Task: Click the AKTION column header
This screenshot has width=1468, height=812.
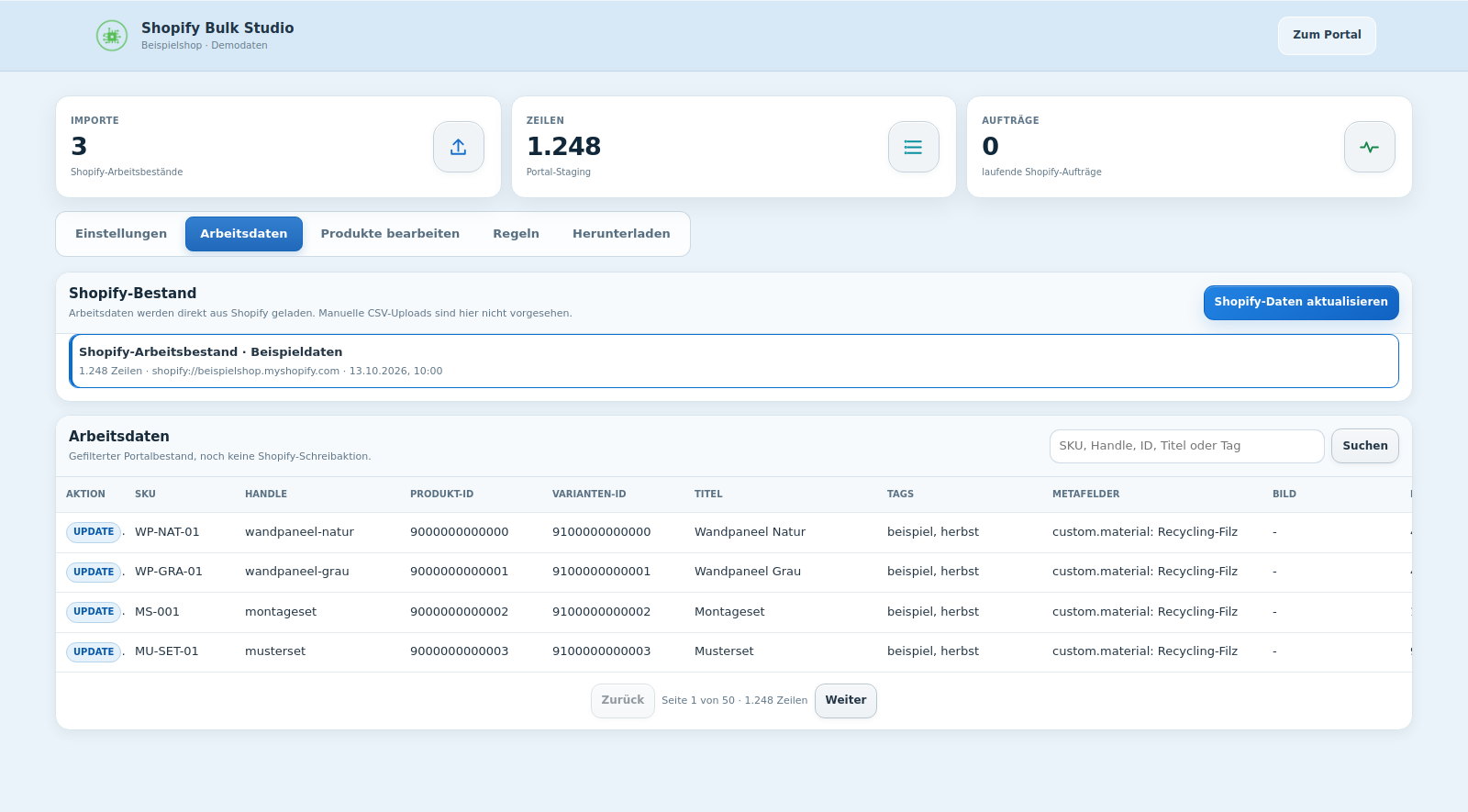Action: tap(85, 494)
